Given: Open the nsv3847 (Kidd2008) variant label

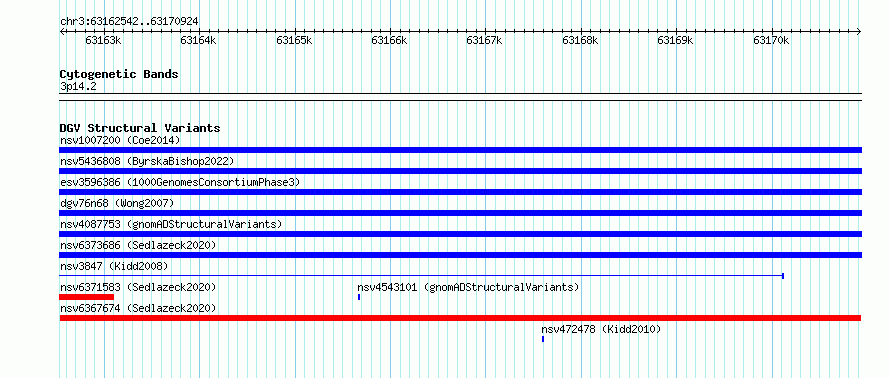Looking at the screenshot, I should pyautogui.click(x=114, y=266).
